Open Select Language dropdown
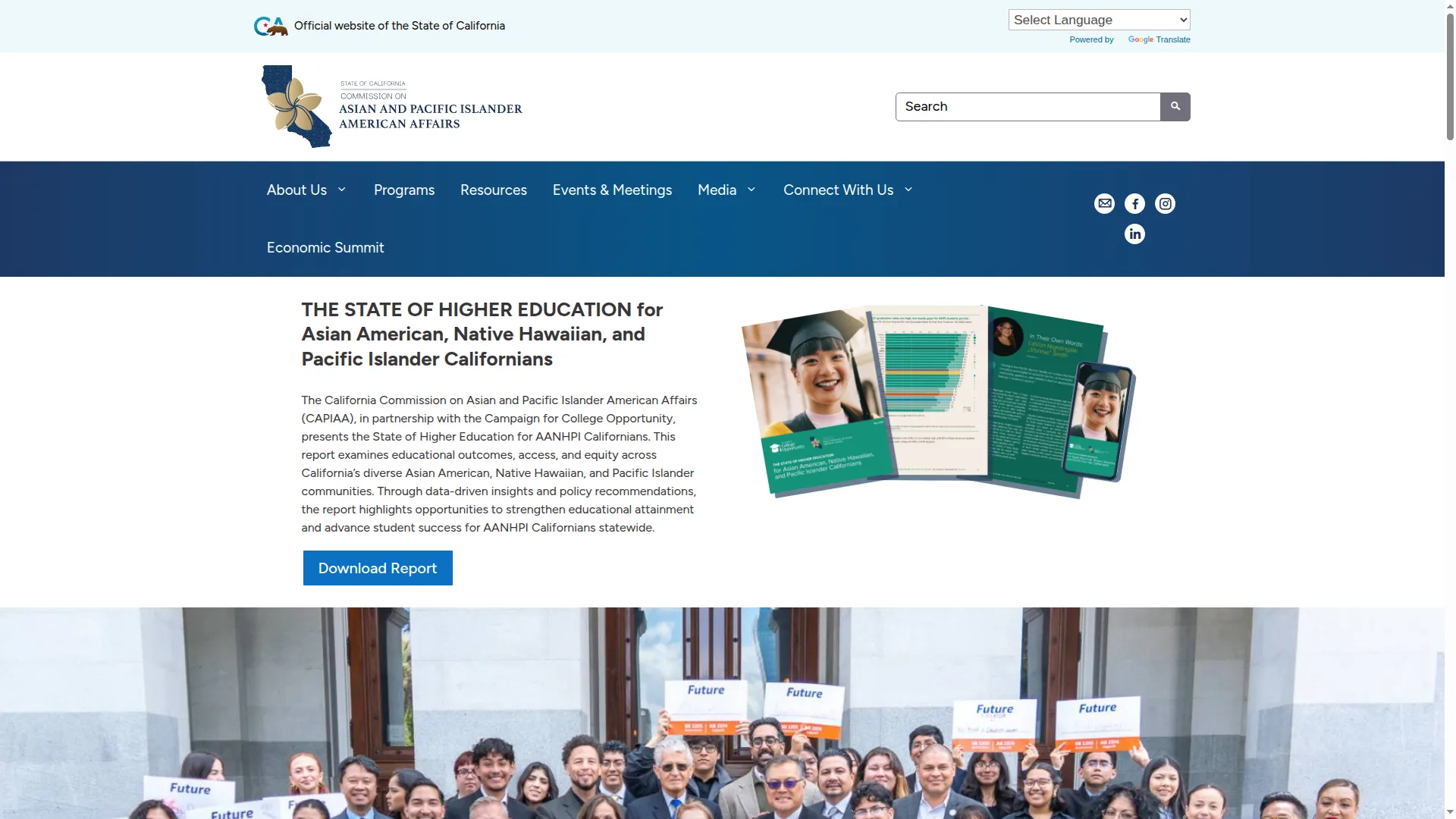This screenshot has width=1456, height=819. coord(1099,20)
